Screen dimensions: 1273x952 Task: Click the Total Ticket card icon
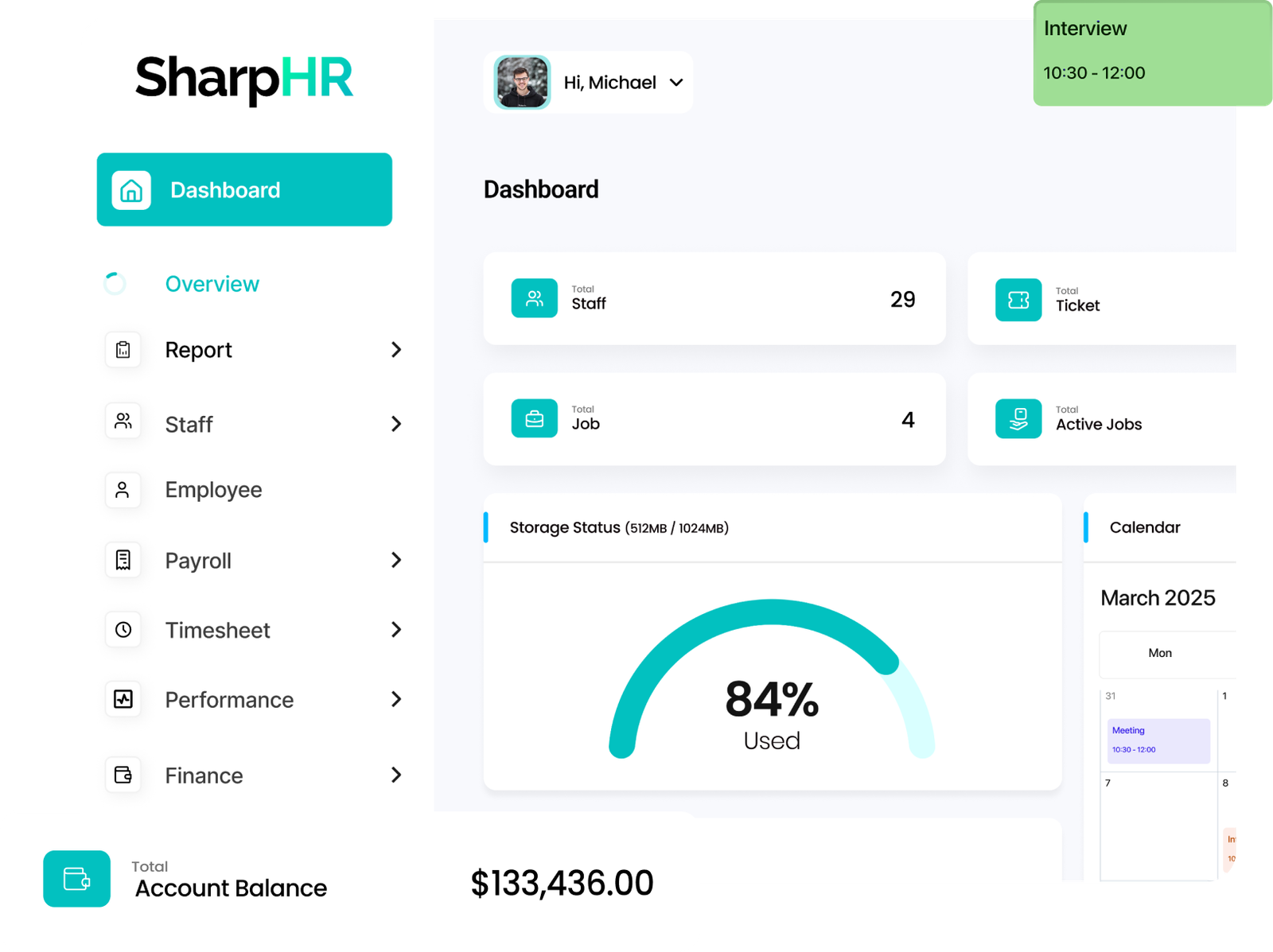click(1018, 300)
